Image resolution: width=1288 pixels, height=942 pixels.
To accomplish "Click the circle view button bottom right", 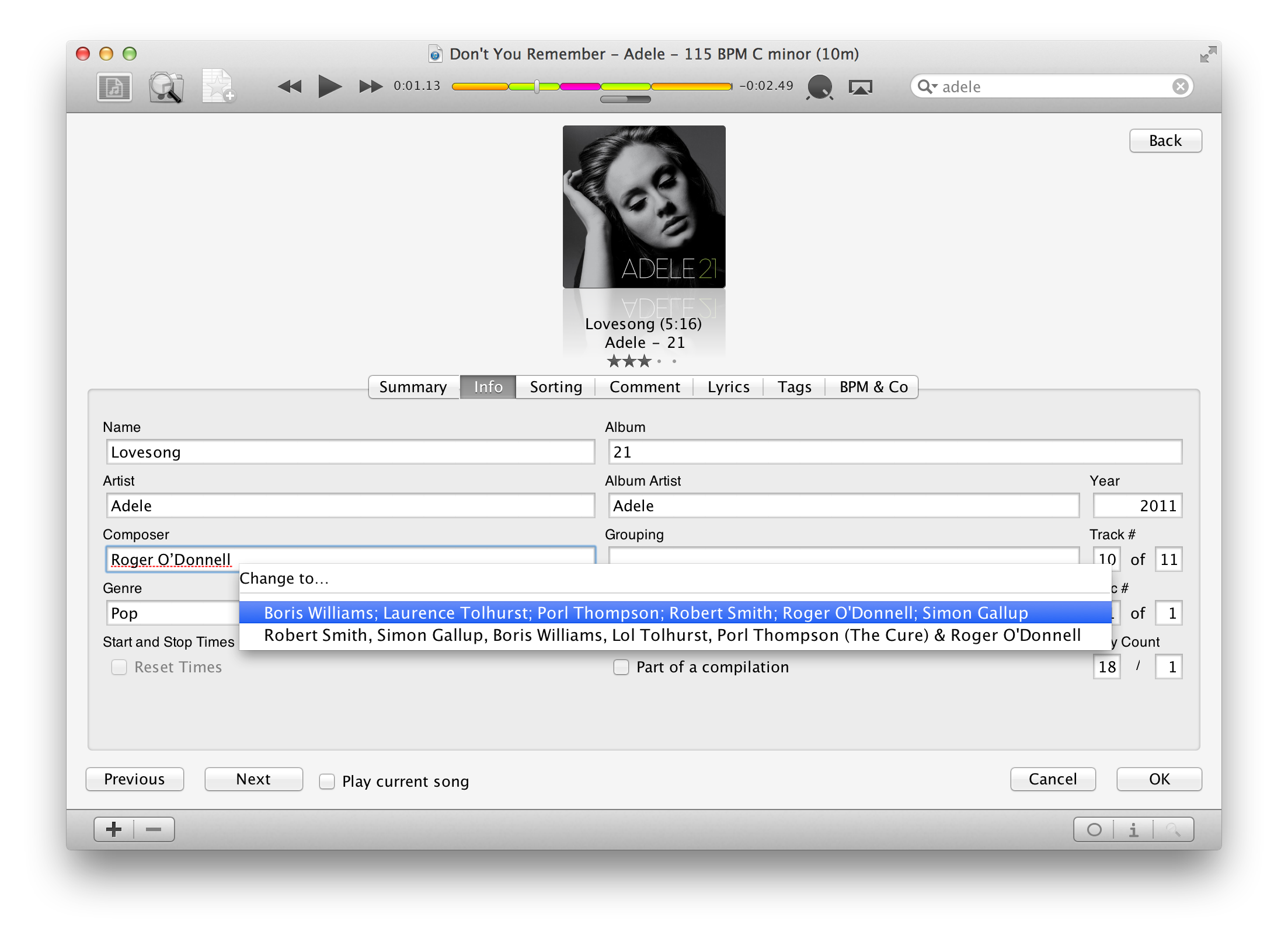I will pos(1094,829).
